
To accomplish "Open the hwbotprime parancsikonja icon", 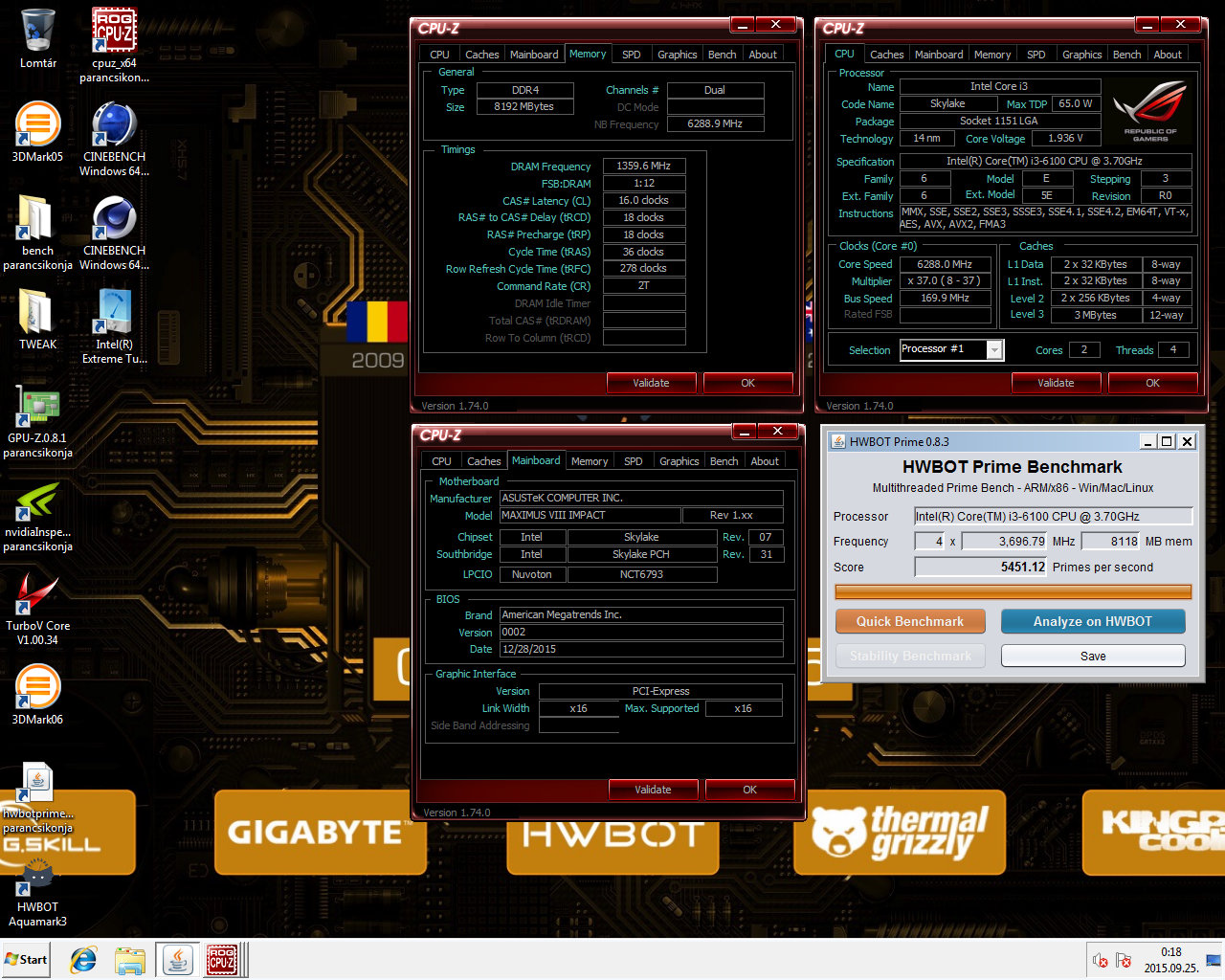I will click(x=37, y=781).
